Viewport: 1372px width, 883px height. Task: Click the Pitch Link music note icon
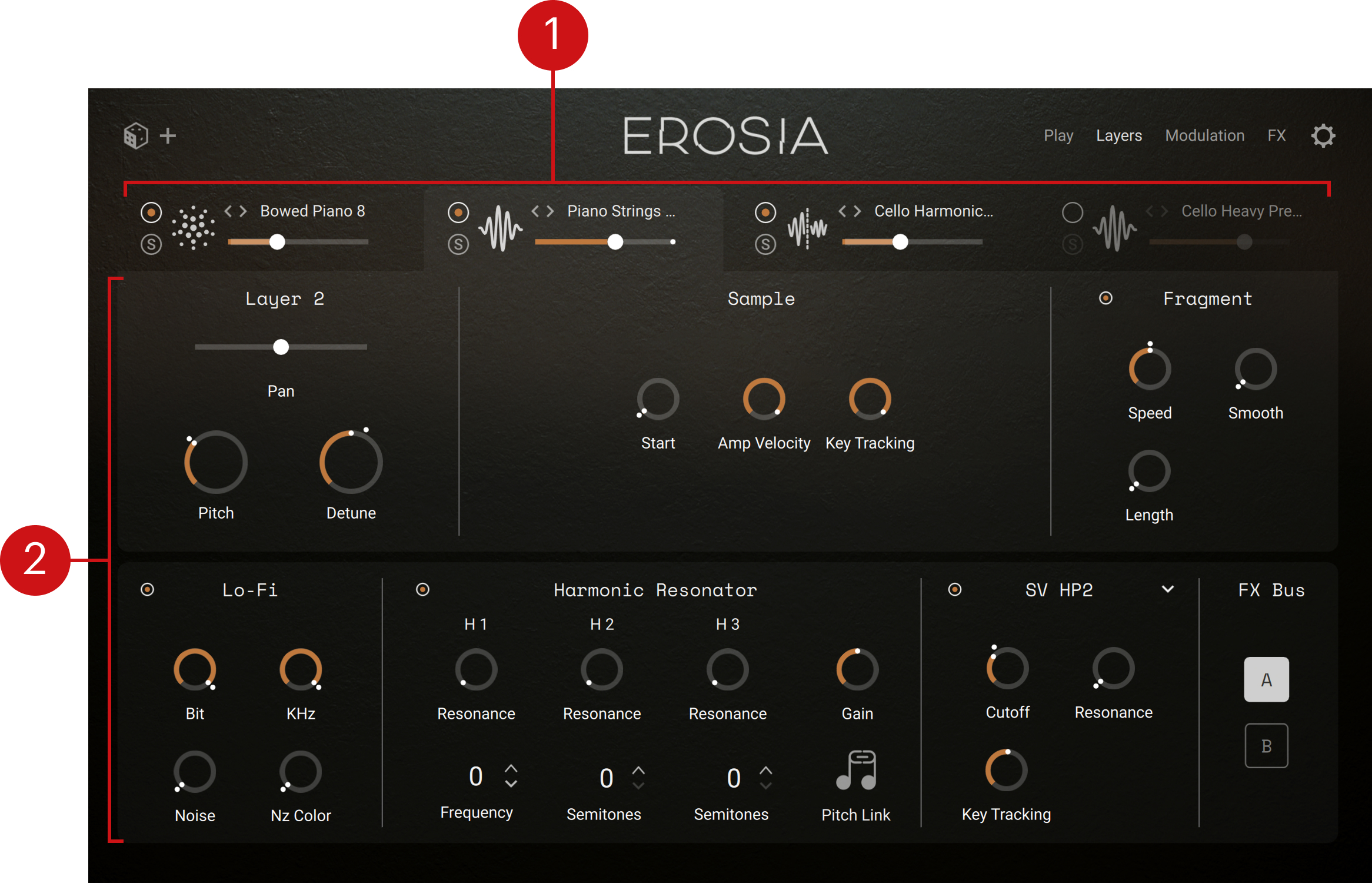tap(857, 771)
